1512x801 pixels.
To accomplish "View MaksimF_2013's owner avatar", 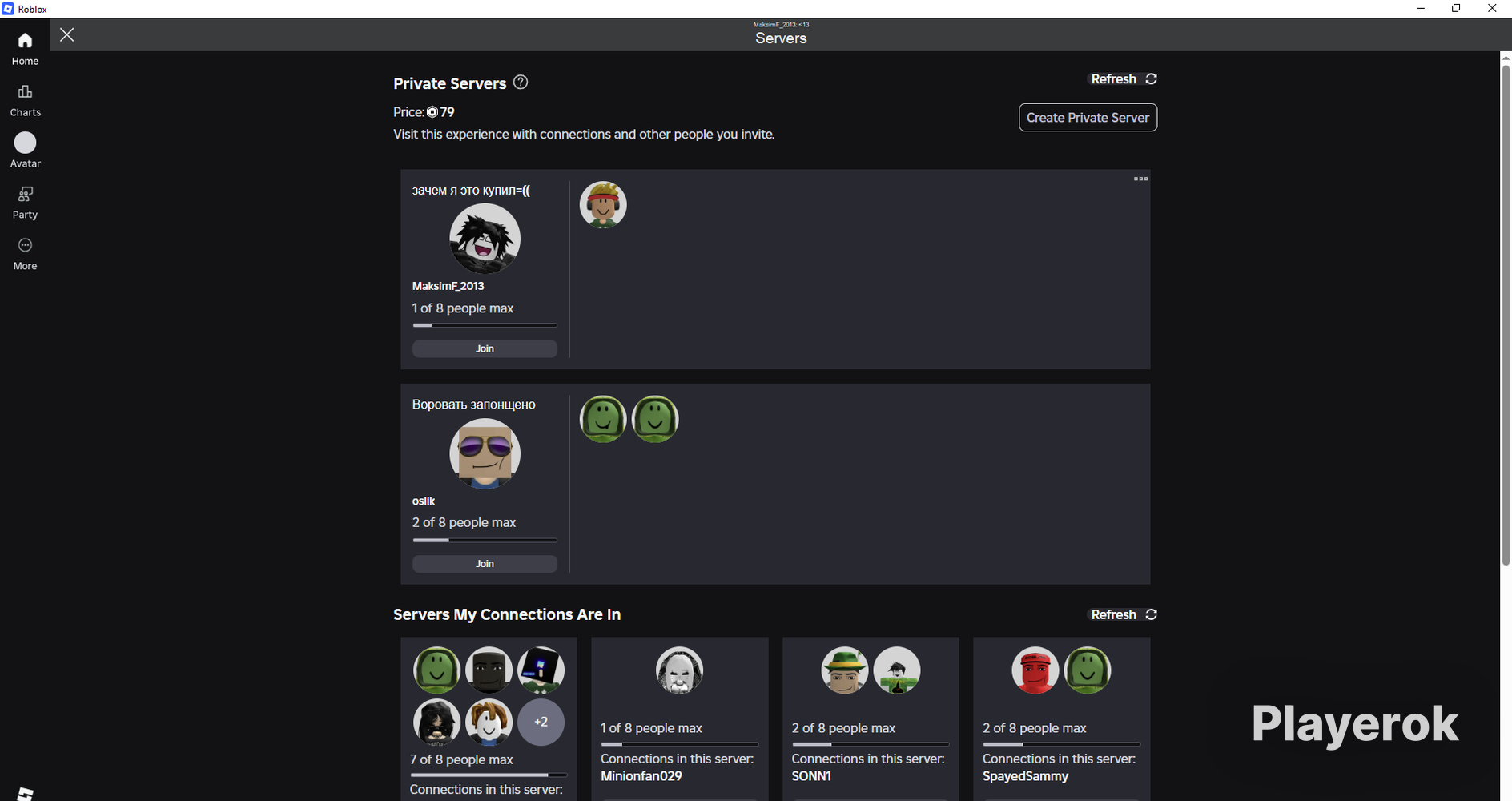I will tap(485, 239).
